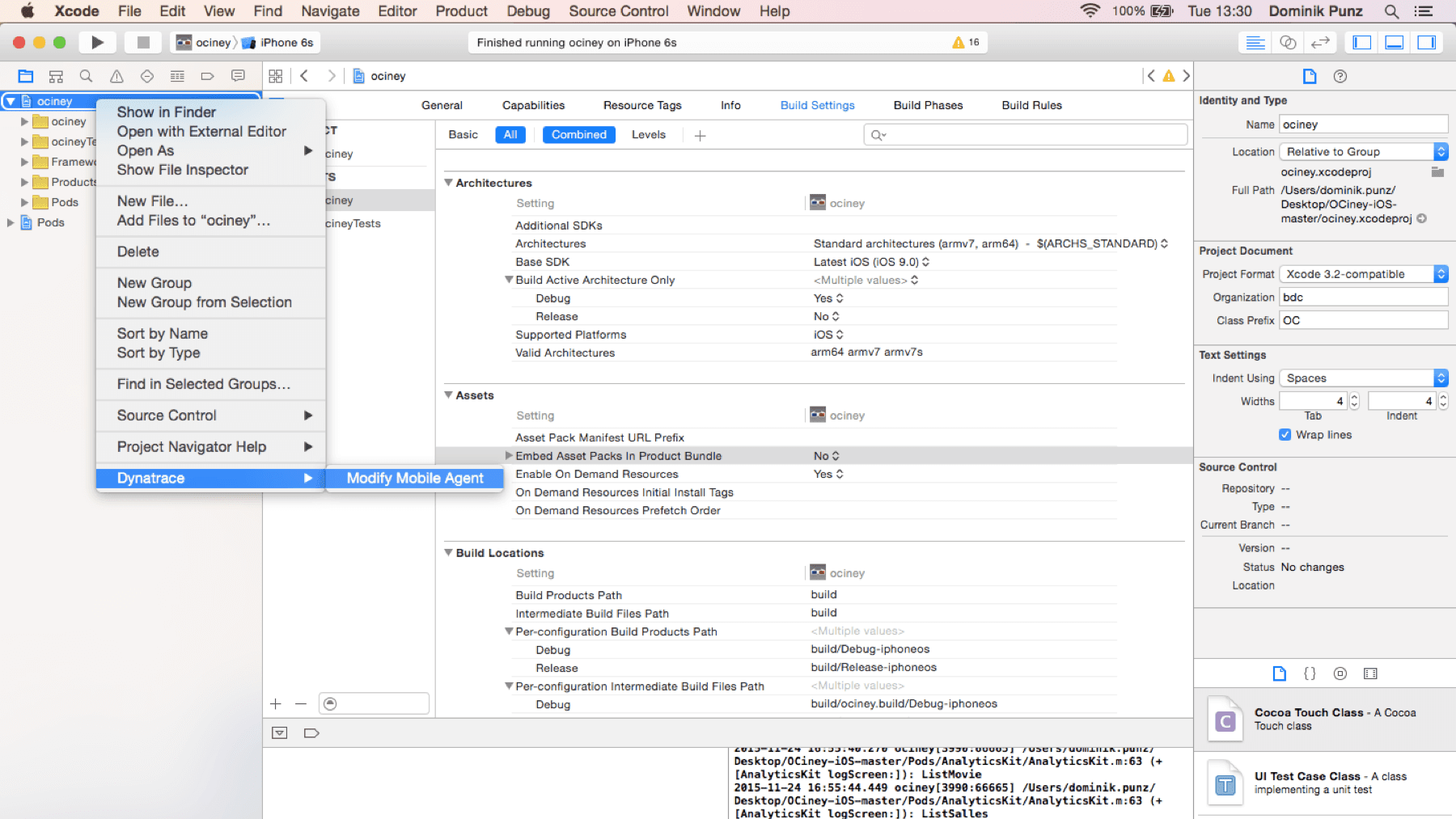The height and width of the screenshot is (819, 1456).
Task: Open the Breakpoint navigator icon
Action: pyautogui.click(x=207, y=76)
